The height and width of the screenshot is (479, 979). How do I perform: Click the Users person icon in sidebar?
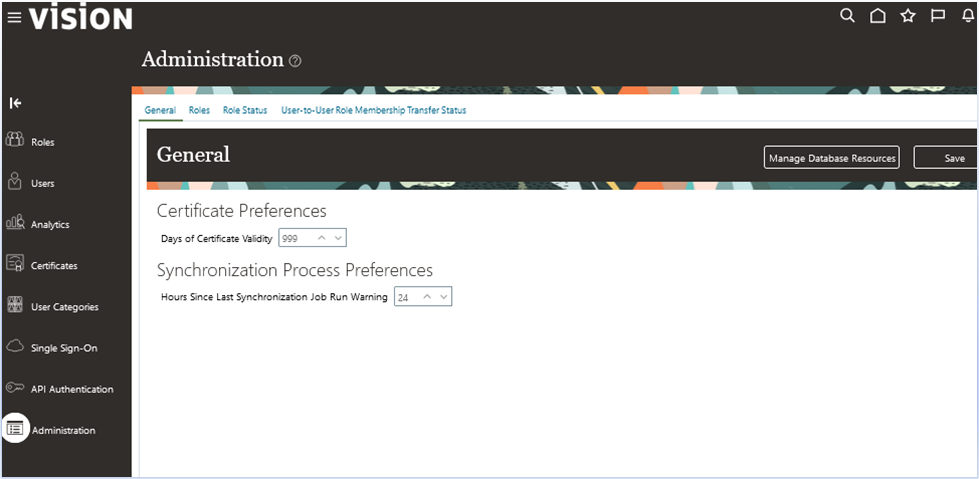coord(14,182)
